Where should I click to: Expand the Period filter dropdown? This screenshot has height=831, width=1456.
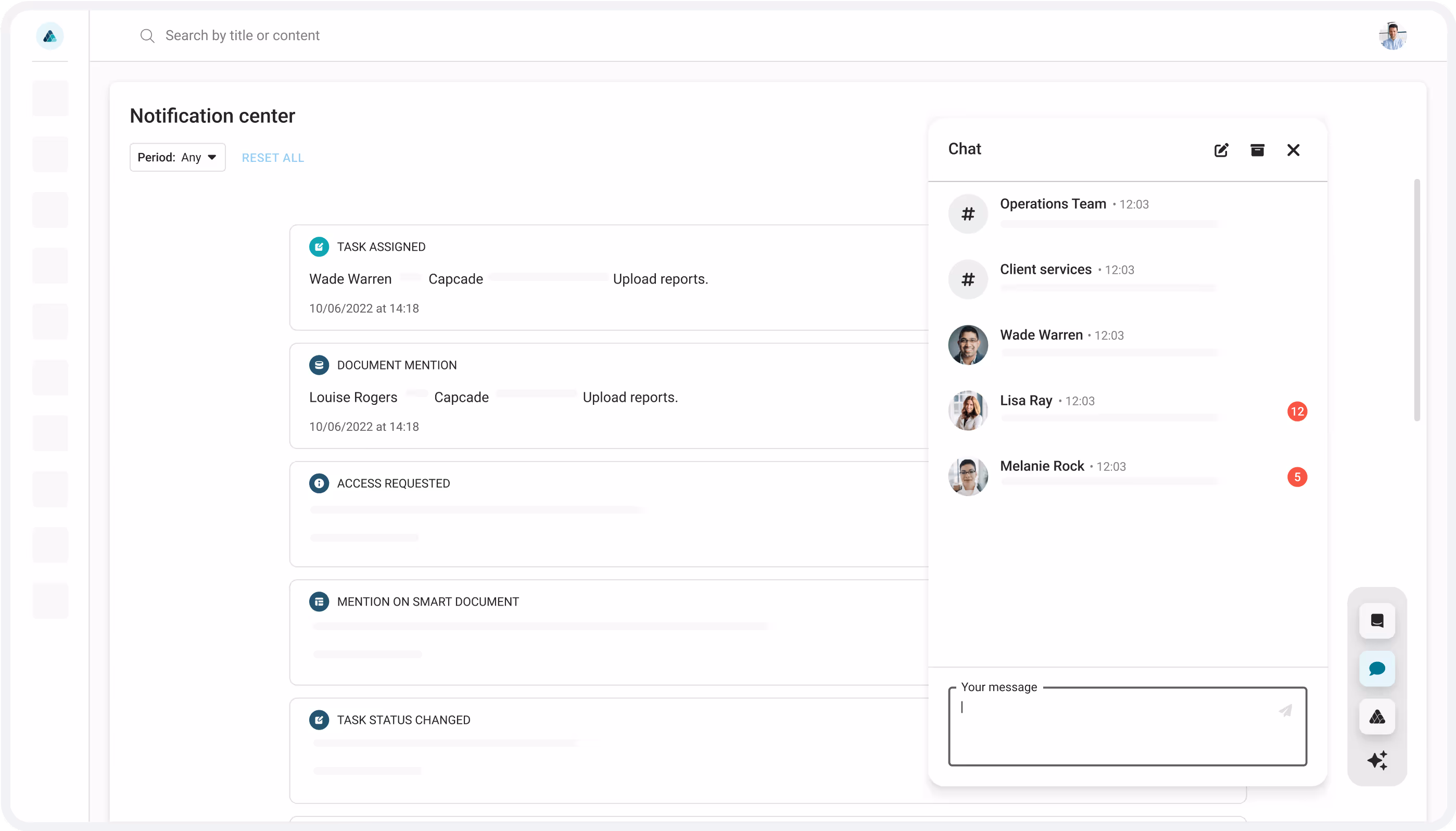pos(178,158)
